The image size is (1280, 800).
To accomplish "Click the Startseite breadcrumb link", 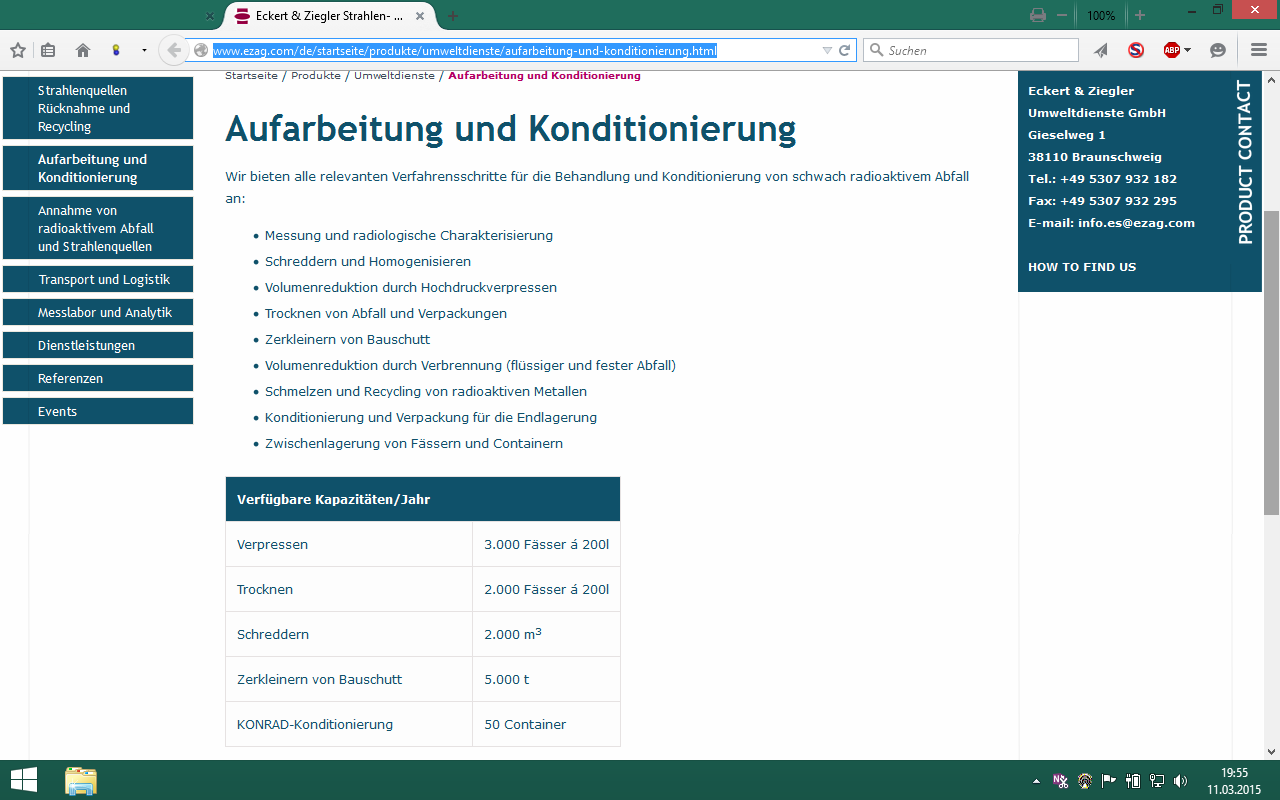I will click(251, 75).
